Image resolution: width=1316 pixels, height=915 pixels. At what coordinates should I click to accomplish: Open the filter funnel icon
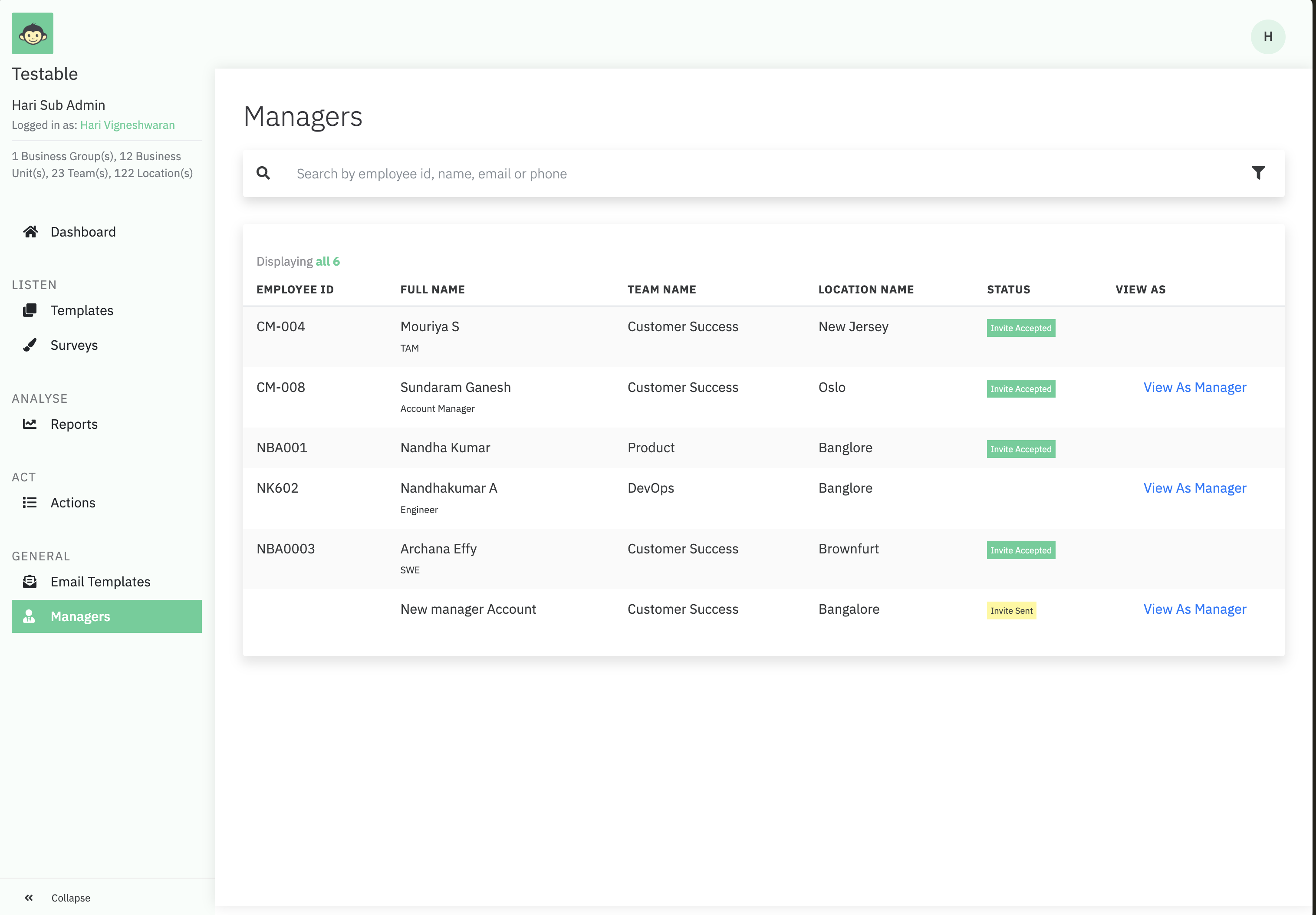(1258, 173)
